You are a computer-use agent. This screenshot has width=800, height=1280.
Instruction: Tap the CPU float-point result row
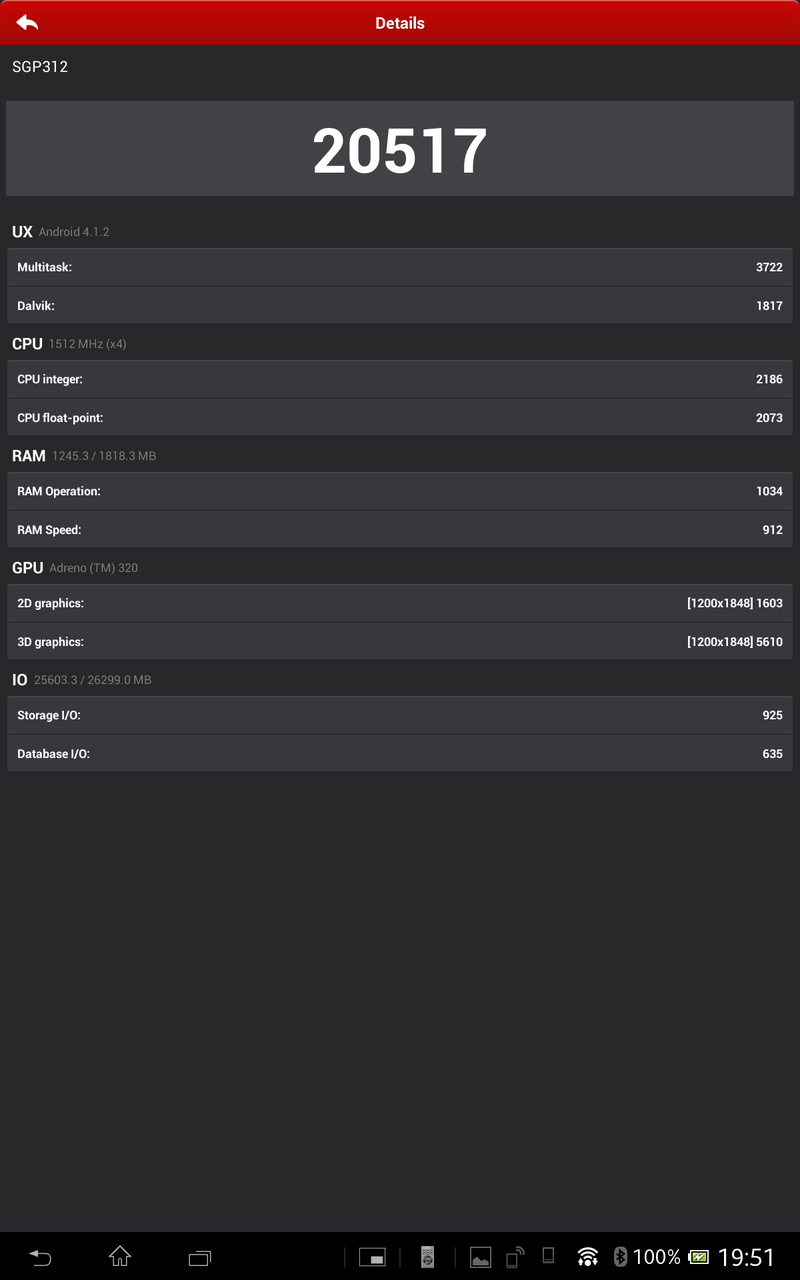pos(400,418)
